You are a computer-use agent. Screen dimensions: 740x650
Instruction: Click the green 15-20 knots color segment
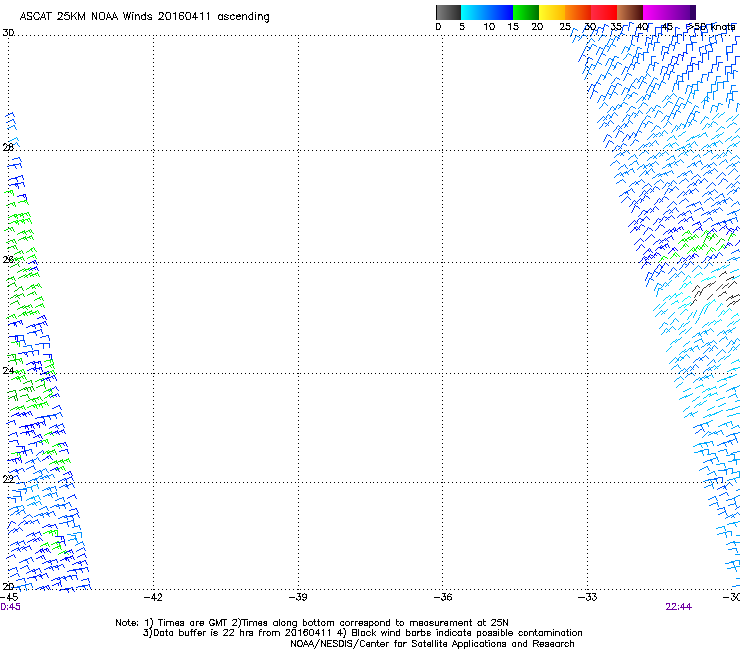526,12
